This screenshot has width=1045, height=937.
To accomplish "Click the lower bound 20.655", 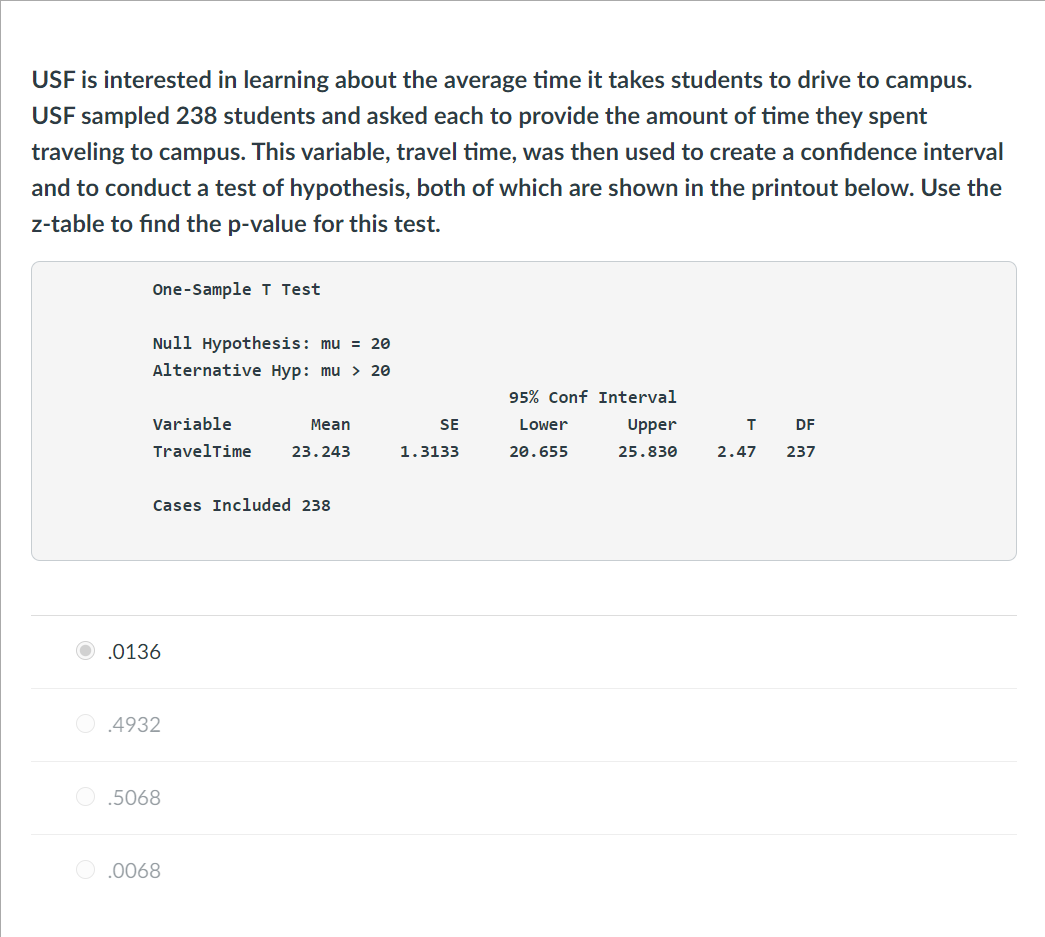I will 538,452.
